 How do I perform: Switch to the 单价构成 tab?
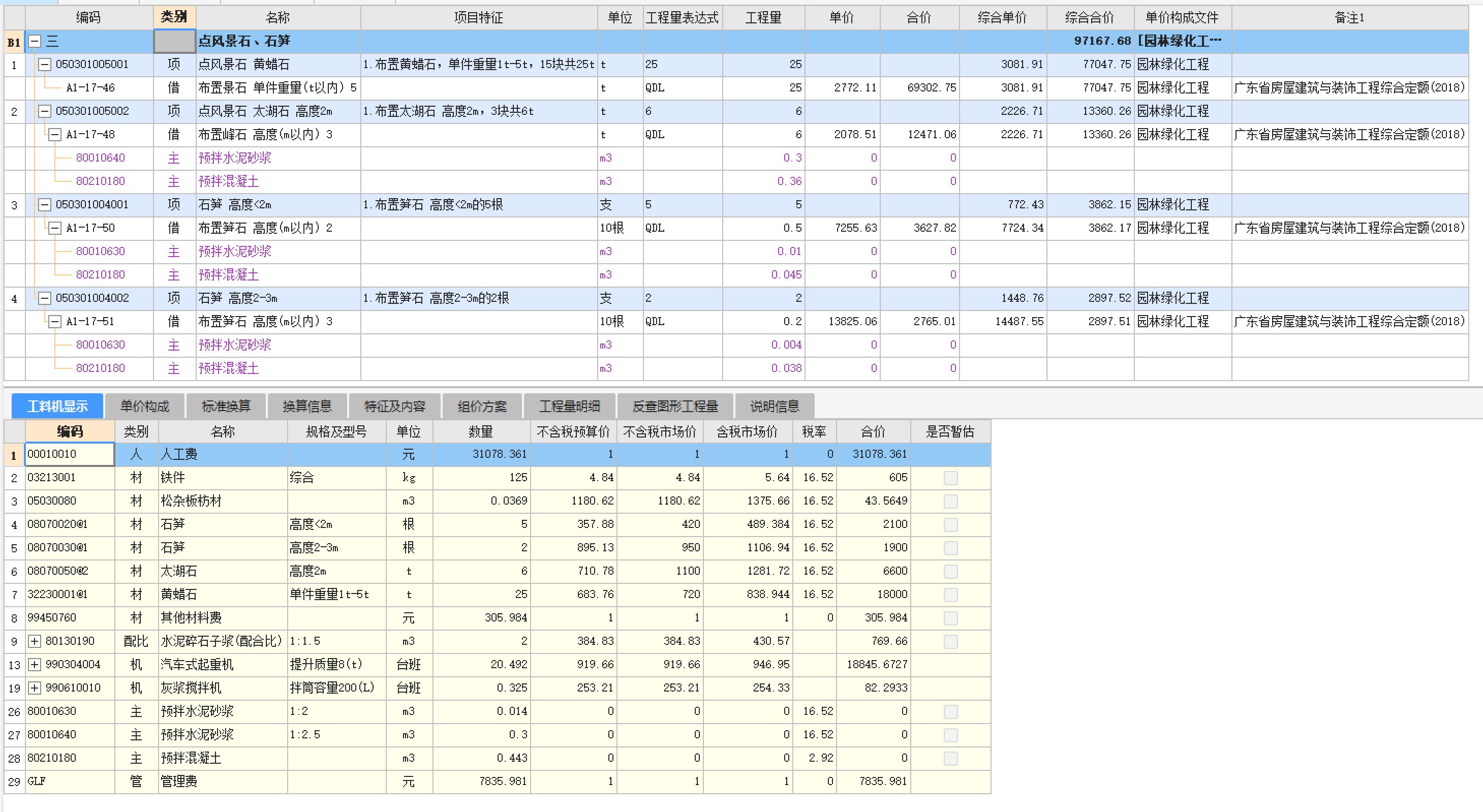pos(144,407)
